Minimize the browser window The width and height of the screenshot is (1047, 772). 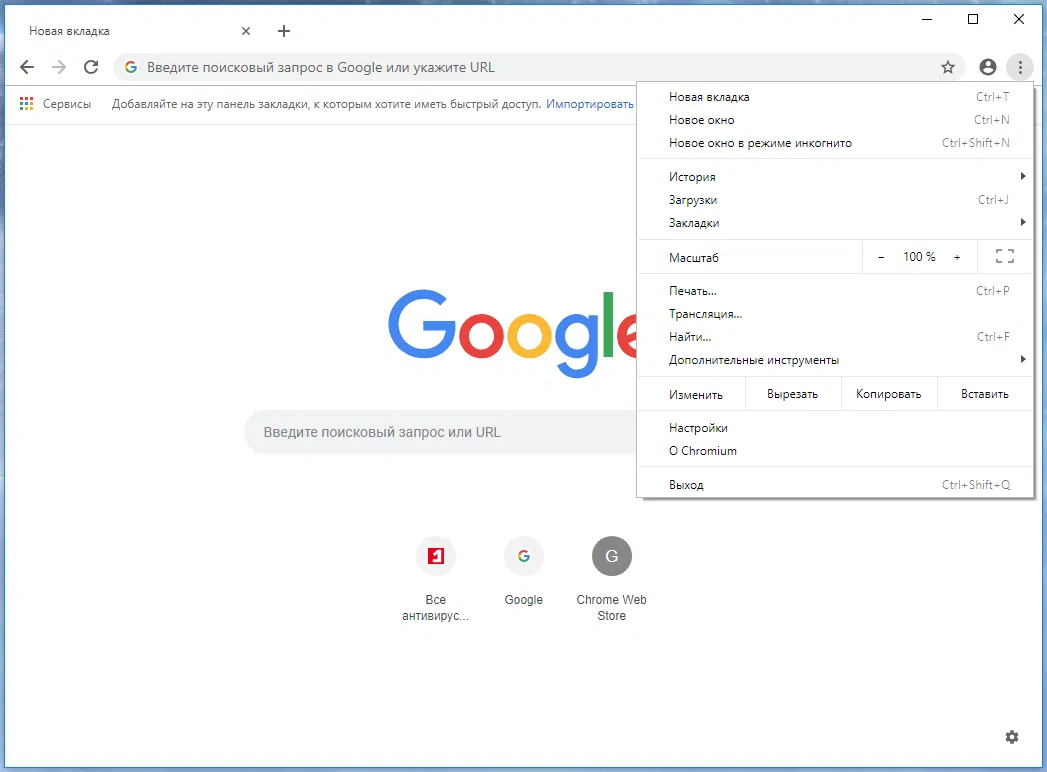click(x=927, y=19)
